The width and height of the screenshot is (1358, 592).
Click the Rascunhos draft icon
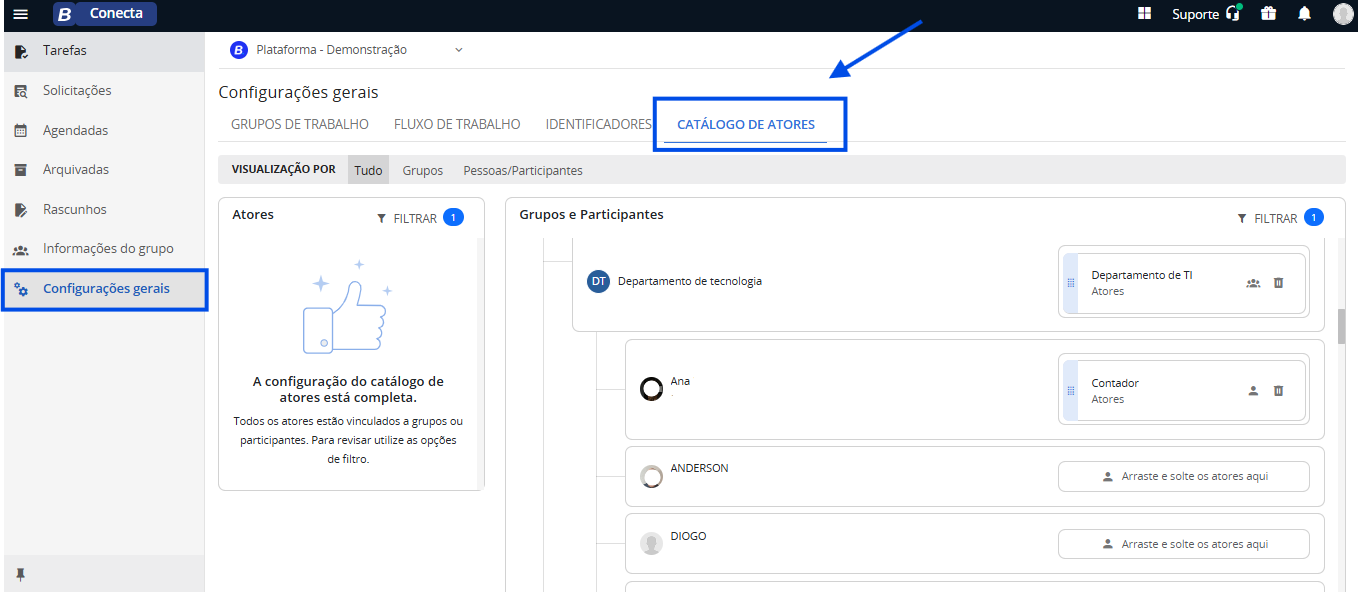pyautogui.click(x=21, y=210)
